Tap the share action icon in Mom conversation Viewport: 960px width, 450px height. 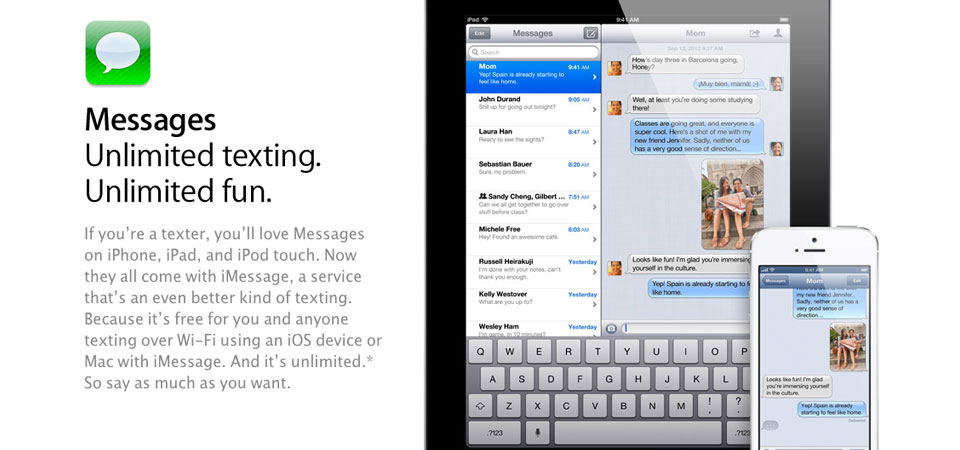tap(754, 33)
